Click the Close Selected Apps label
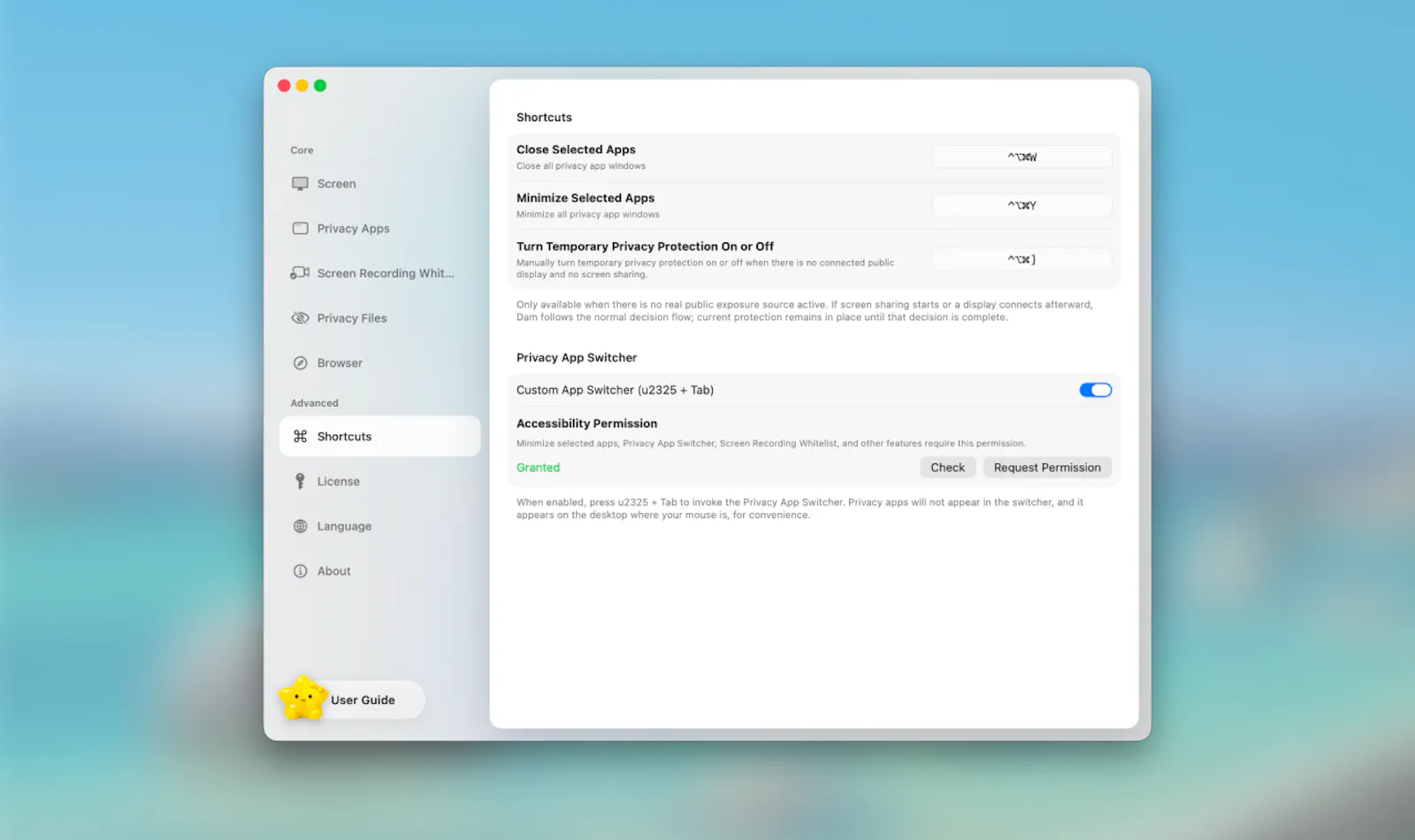 point(576,149)
